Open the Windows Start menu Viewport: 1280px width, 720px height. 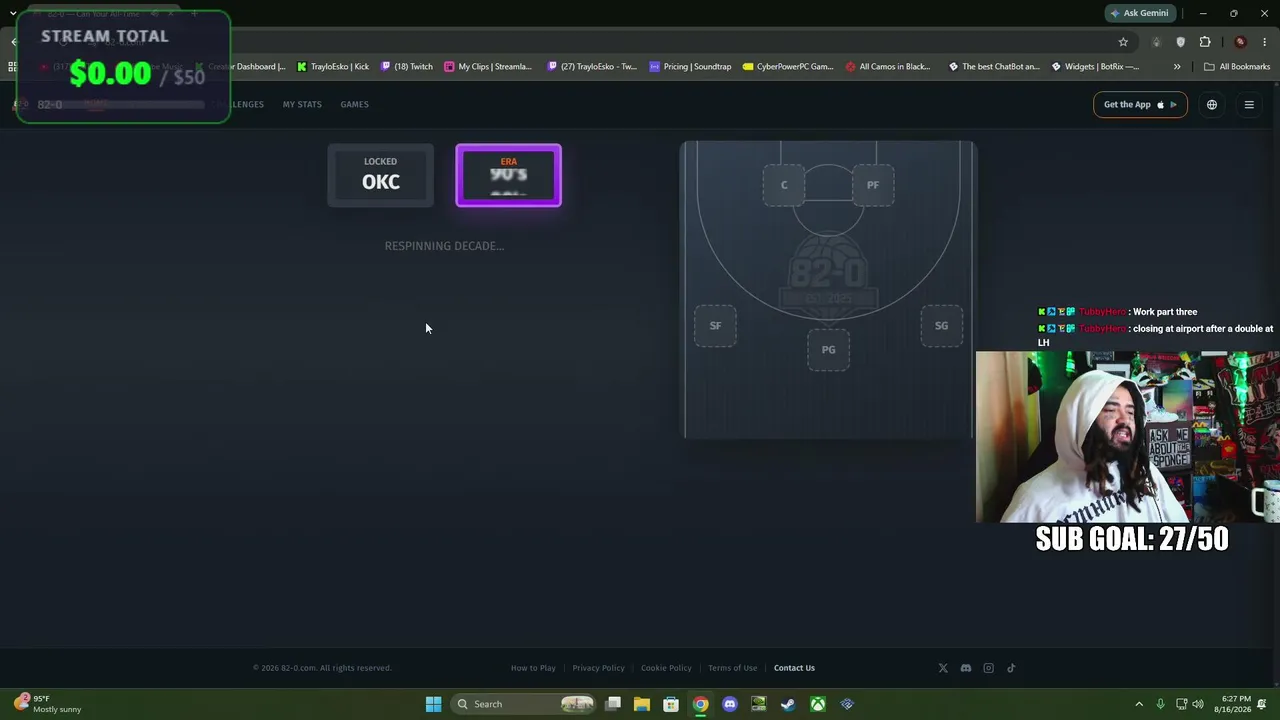point(433,704)
